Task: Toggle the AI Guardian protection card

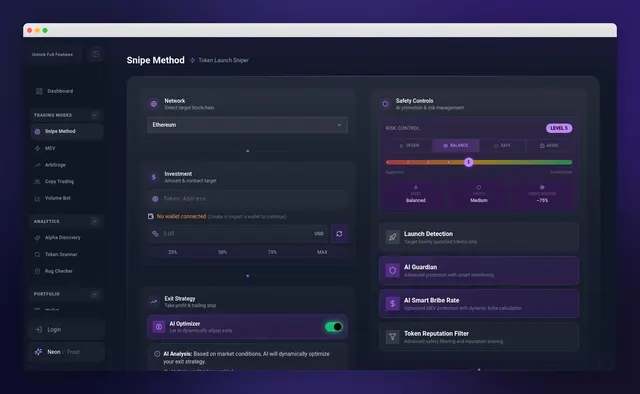Action: pos(479,270)
